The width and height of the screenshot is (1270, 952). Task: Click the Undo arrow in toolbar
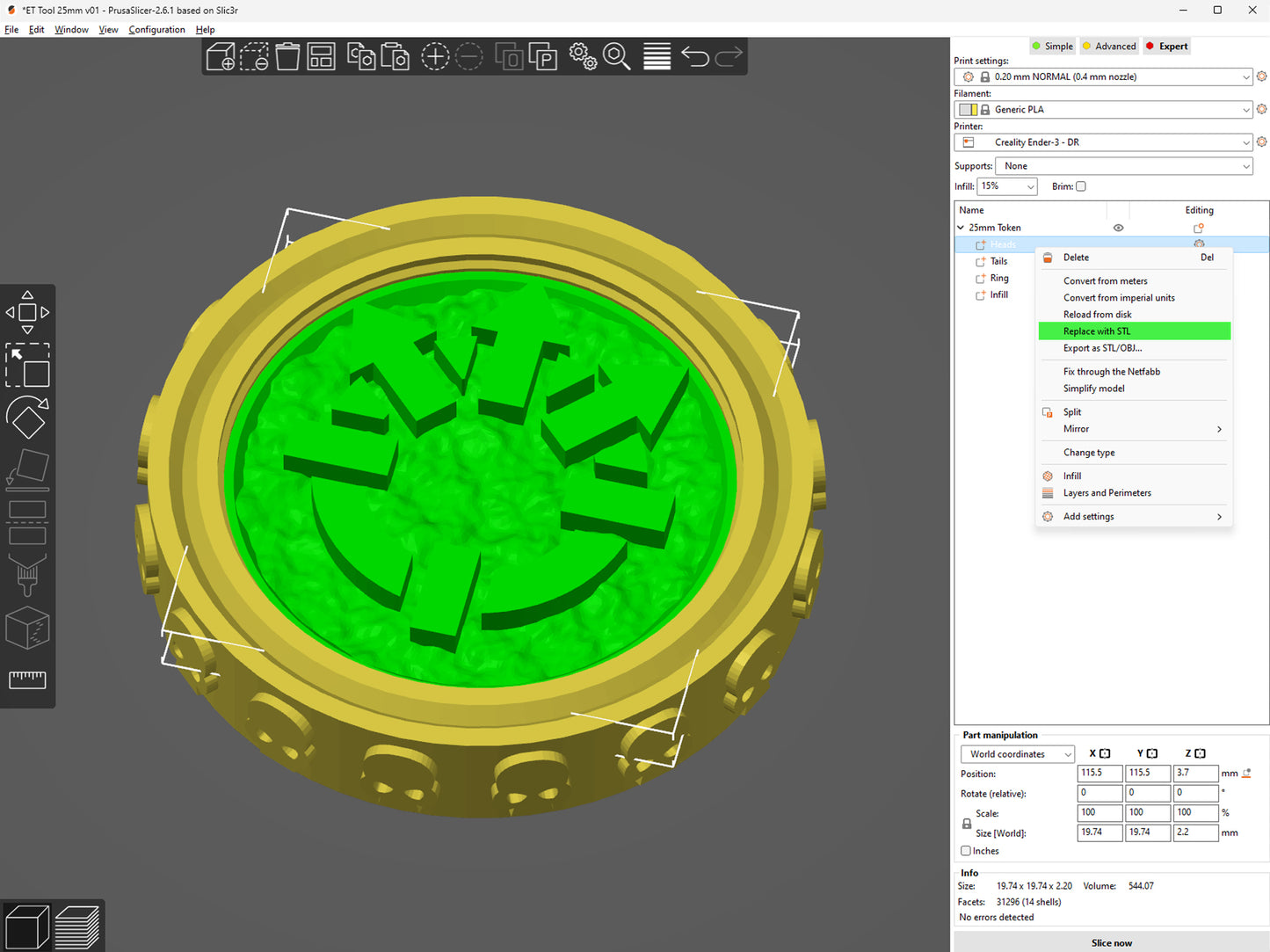[x=695, y=56]
